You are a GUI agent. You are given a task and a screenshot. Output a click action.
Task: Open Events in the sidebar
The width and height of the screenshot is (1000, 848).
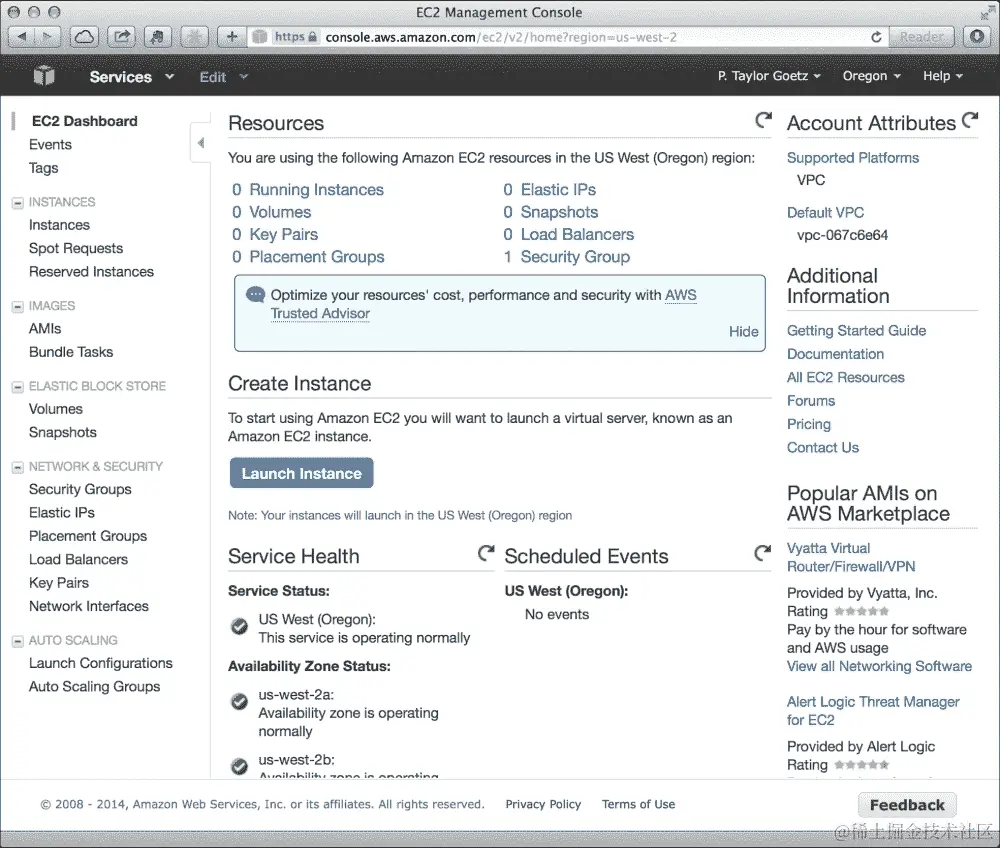[x=50, y=145]
